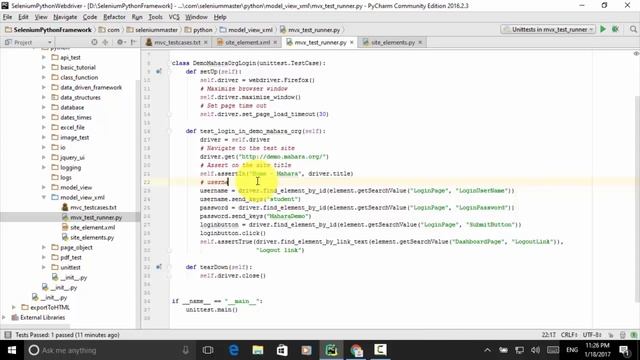Screen dimensions: 640x360
Task: Click SeleniumPythonFramework breadcrumb
Action: (x=48, y=30)
